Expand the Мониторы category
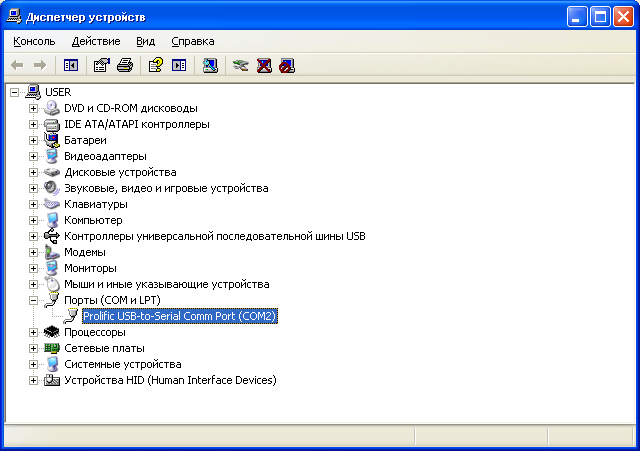Image resolution: width=640 pixels, height=451 pixels. pyautogui.click(x=33, y=268)
